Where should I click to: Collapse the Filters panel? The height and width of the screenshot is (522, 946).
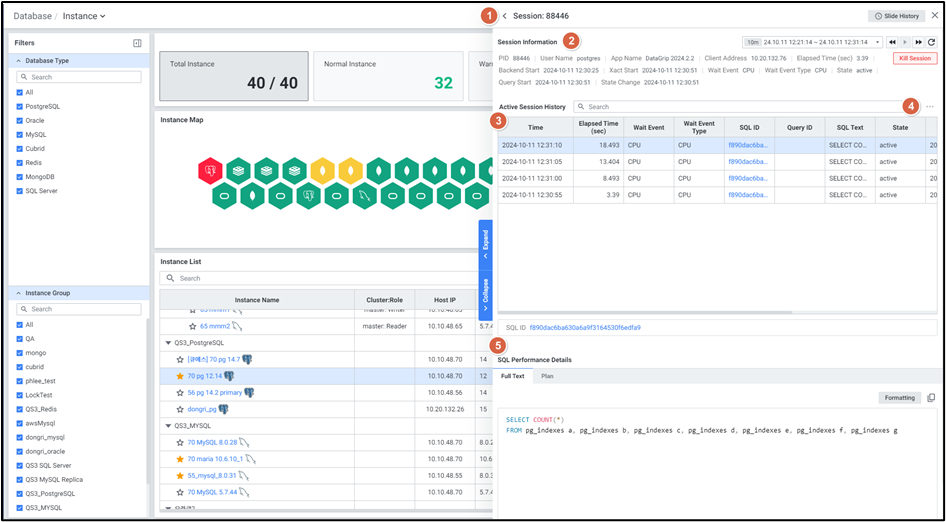point(137,43)
